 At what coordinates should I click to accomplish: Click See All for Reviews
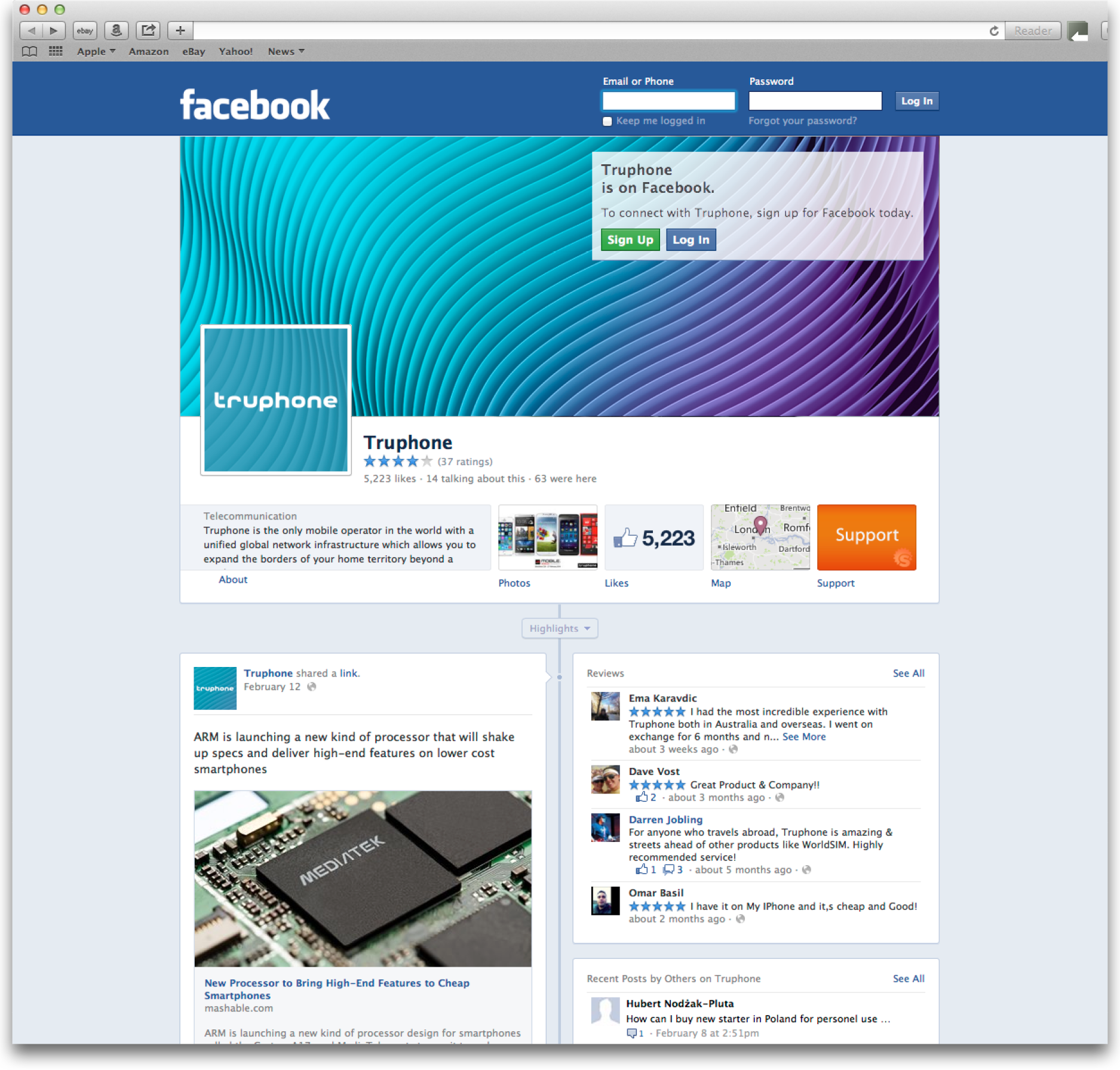[909, 673]
